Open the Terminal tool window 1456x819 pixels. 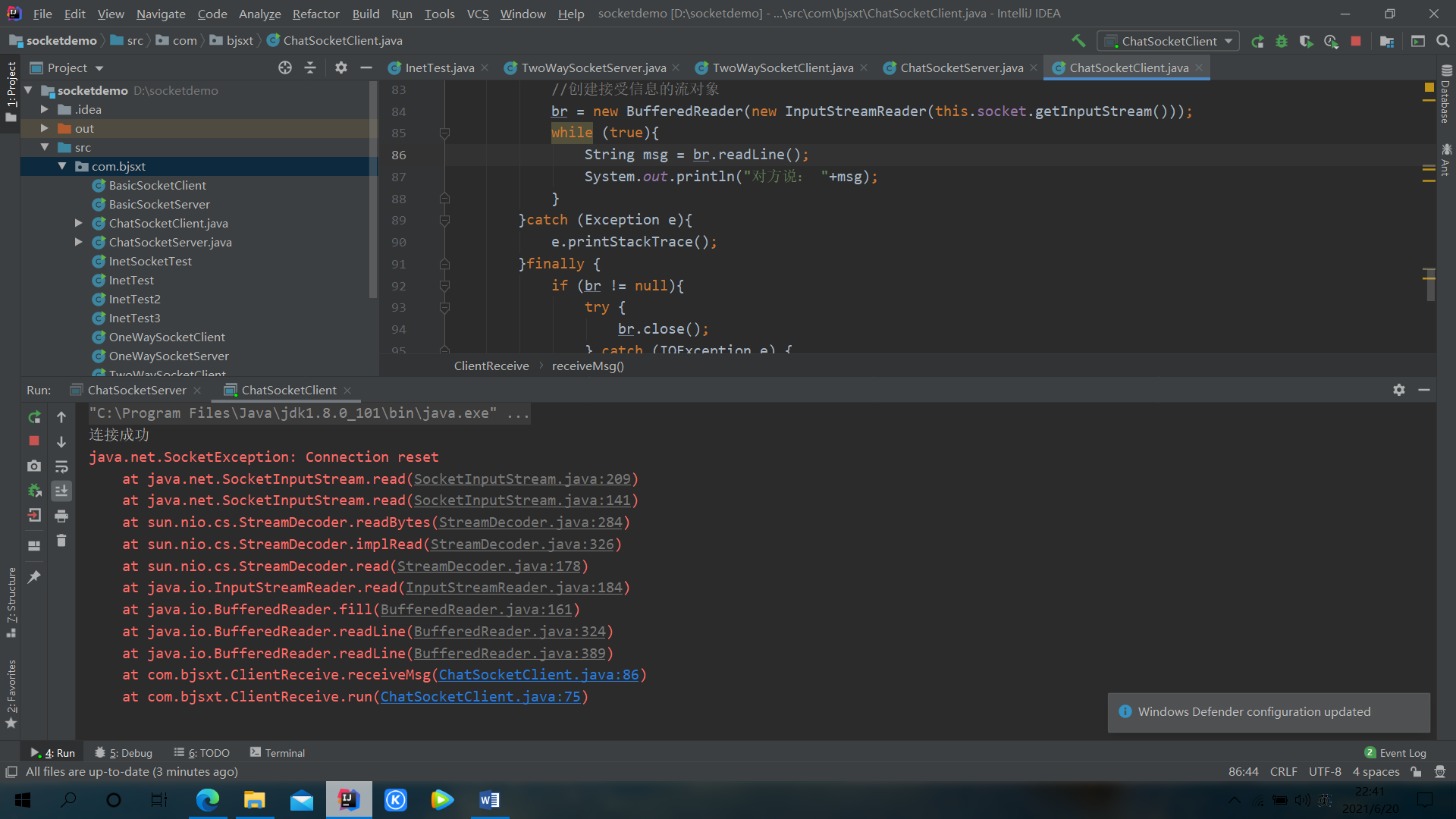[278, 752]
